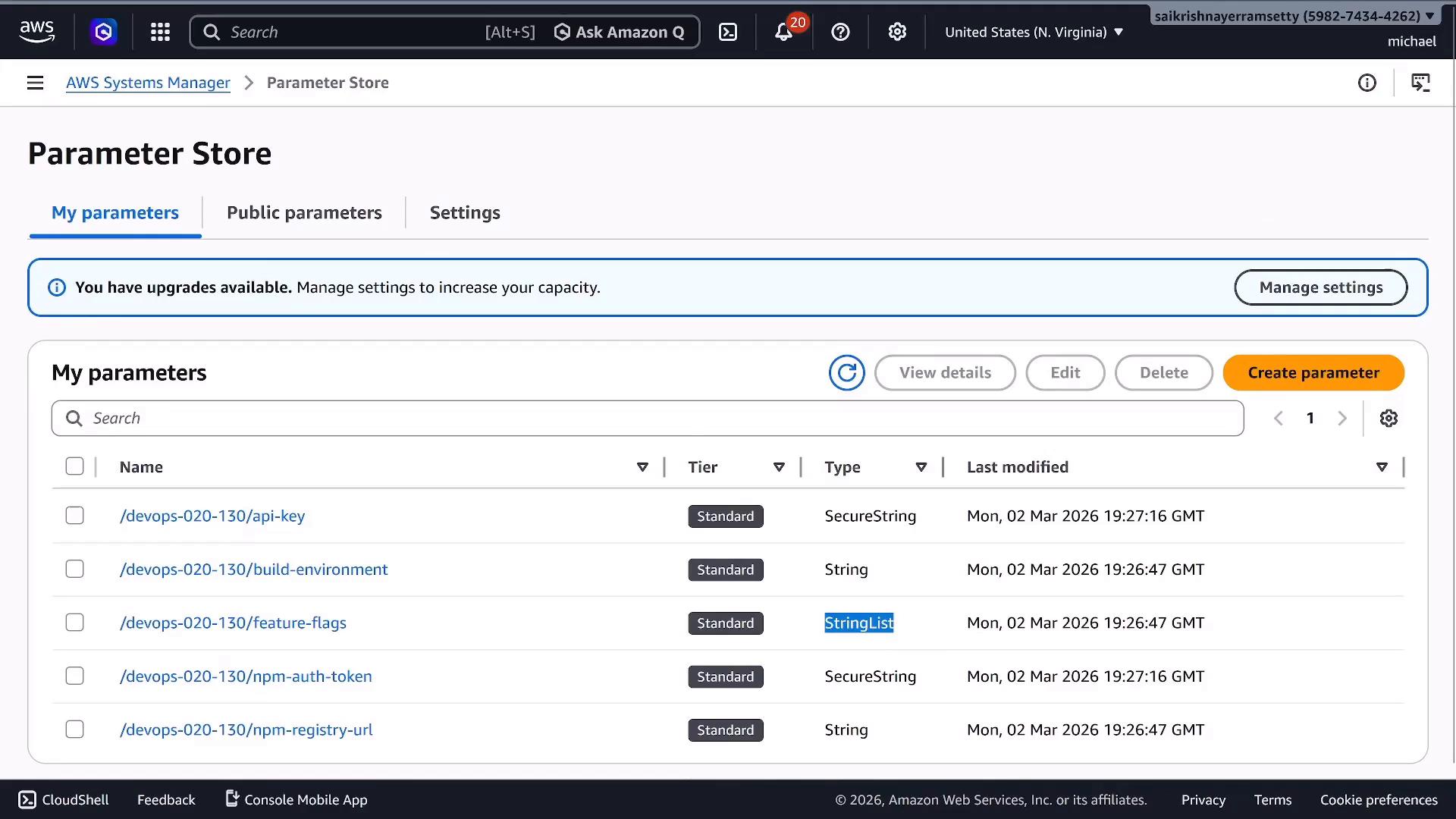This screenshot has height=819, width=1456.
Task: Go to the previous page arrow in pagination
Action: (1279, 418)
